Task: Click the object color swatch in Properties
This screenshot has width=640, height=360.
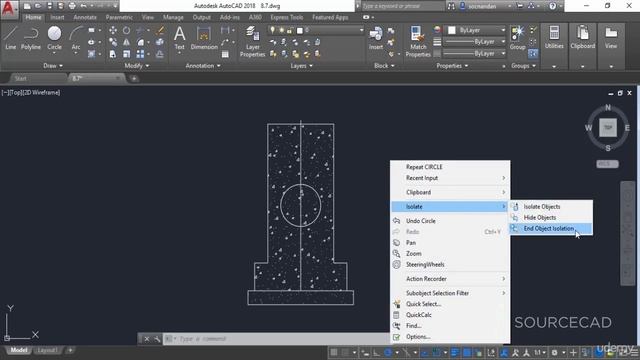Action: point(452,30)
